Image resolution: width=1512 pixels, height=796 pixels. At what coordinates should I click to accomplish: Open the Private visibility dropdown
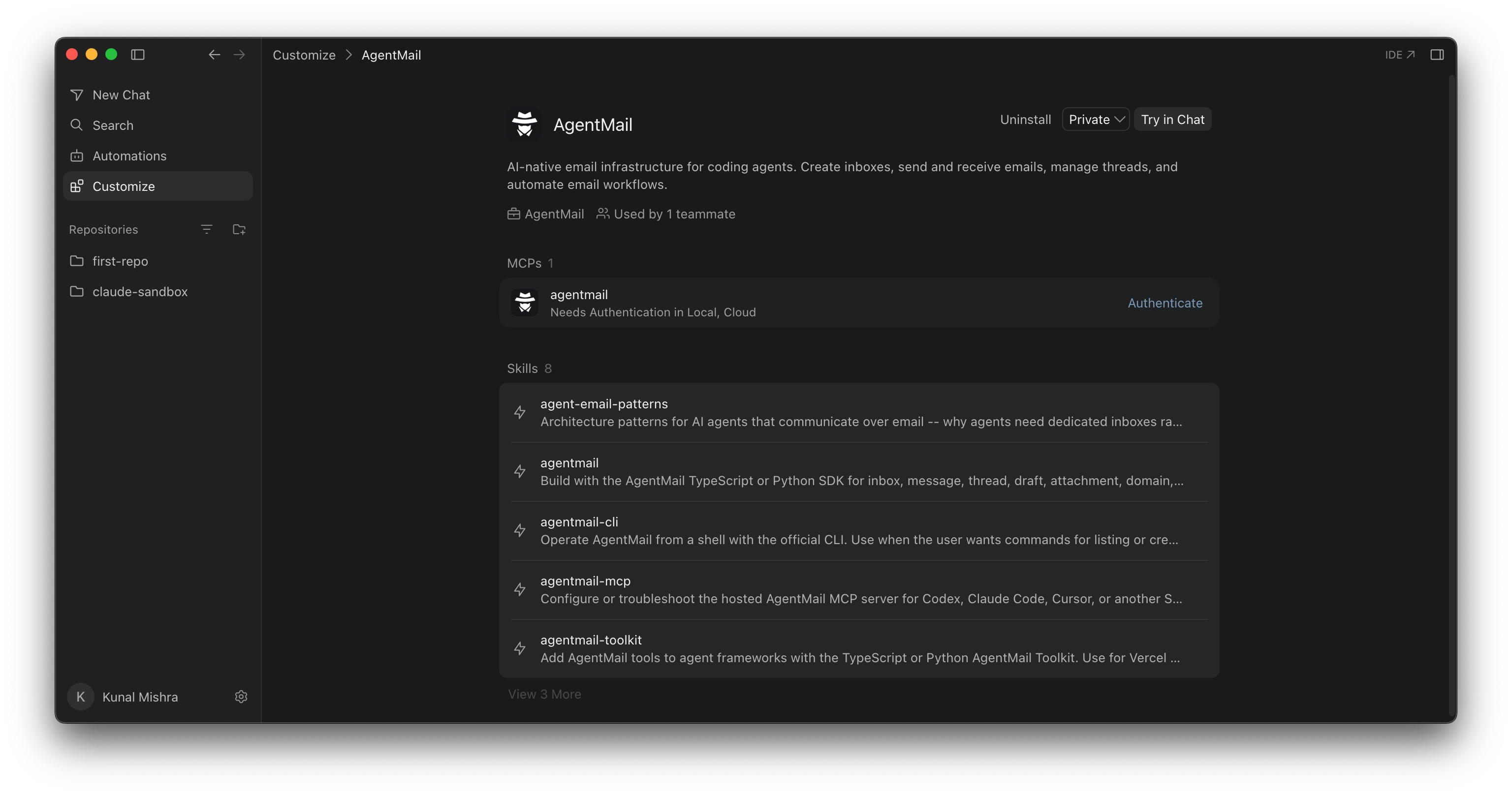[1096, 120]
